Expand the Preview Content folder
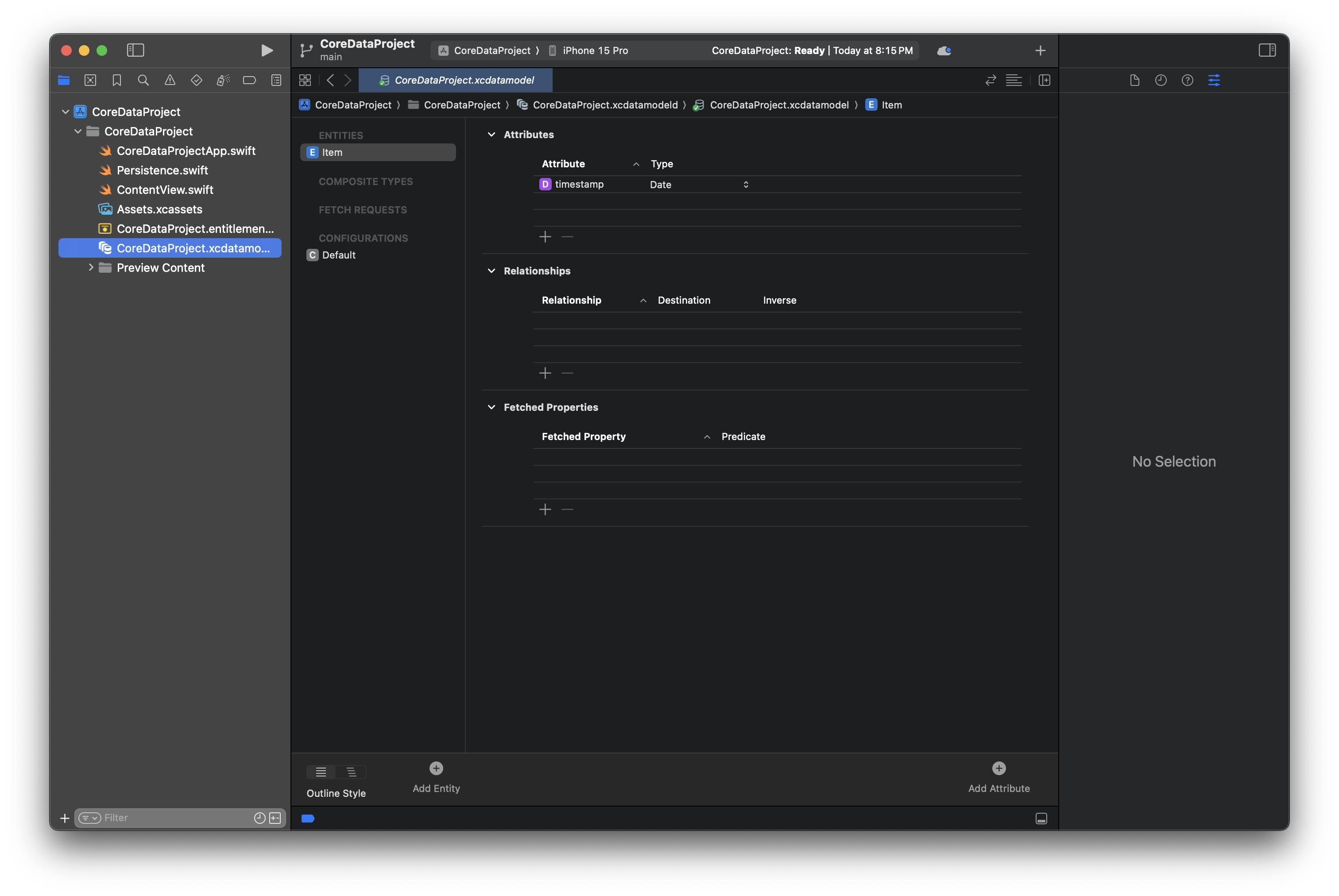Viewport: 1339px width, 896px height. pos(91,267)
